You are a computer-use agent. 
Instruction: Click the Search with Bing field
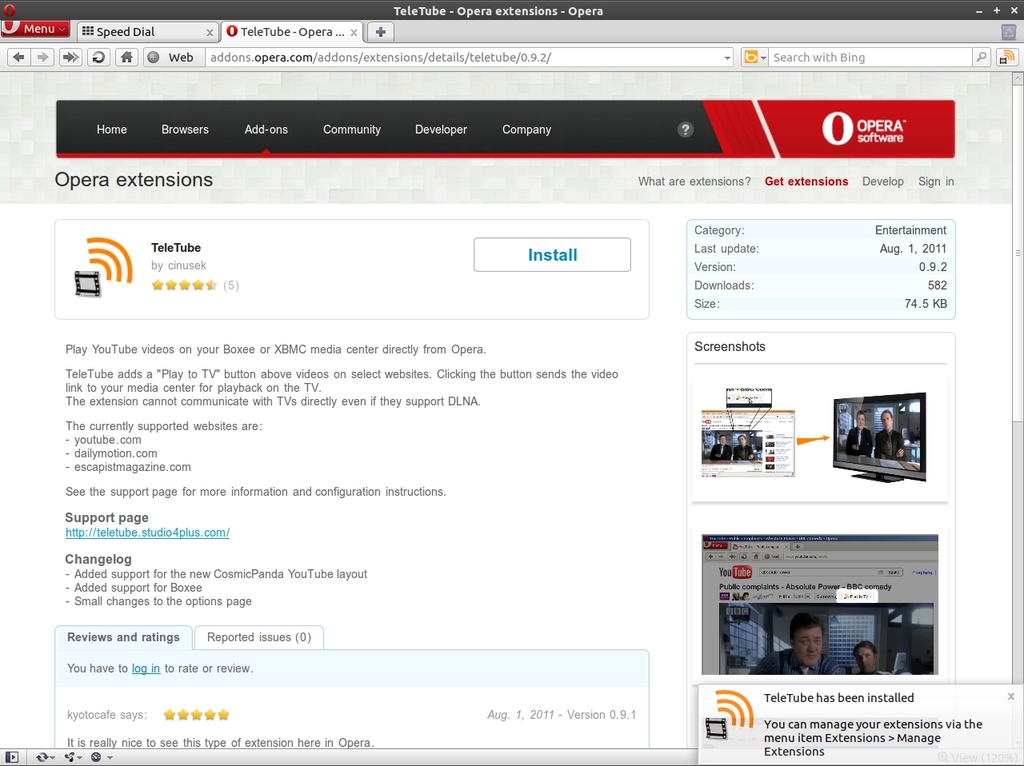868,57
